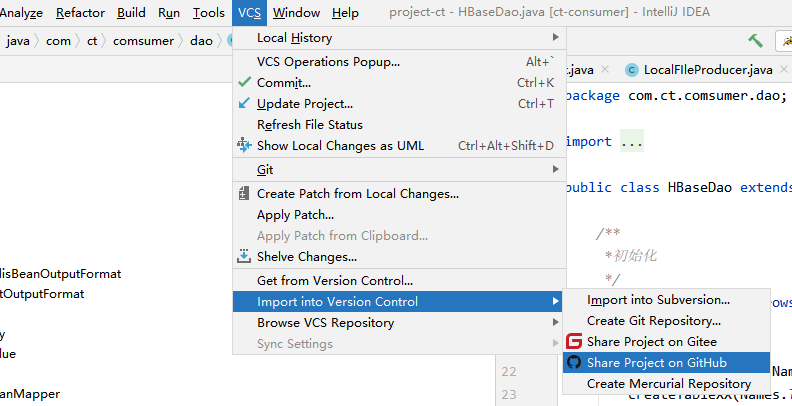Open the Analyze menu
The width and height of the screenshot is (792, 406).
21,13
